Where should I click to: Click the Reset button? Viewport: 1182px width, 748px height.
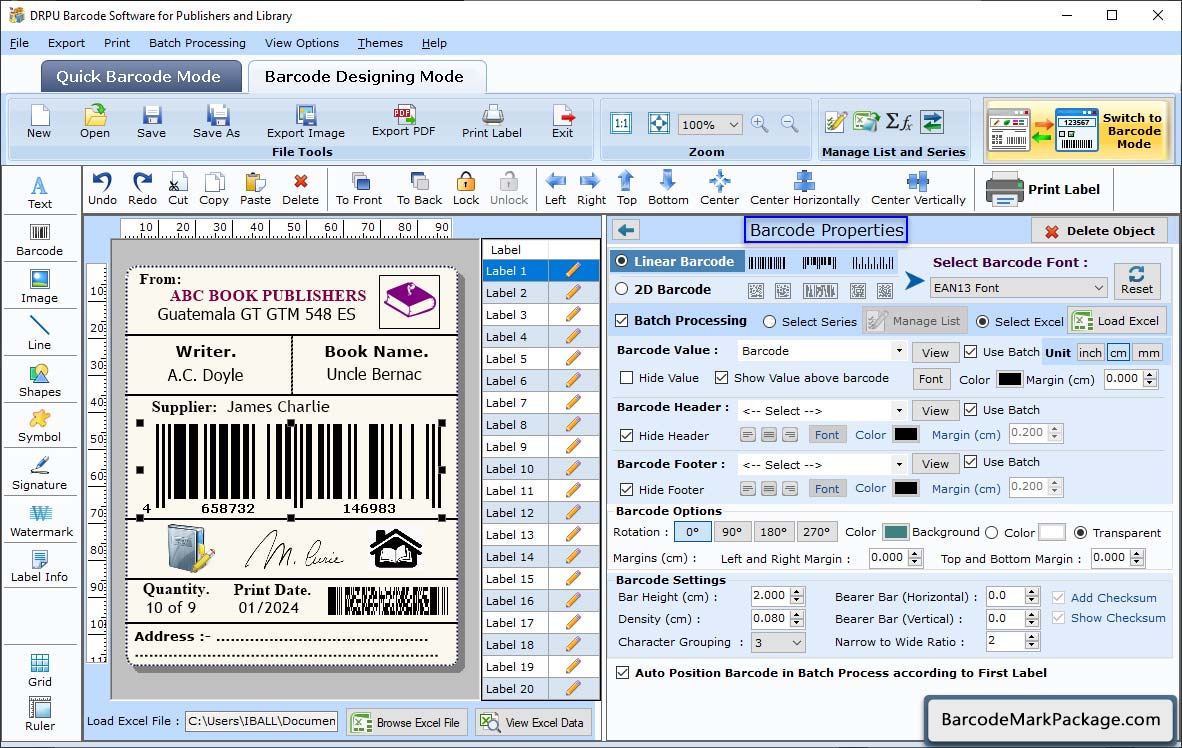point(1136,279)
